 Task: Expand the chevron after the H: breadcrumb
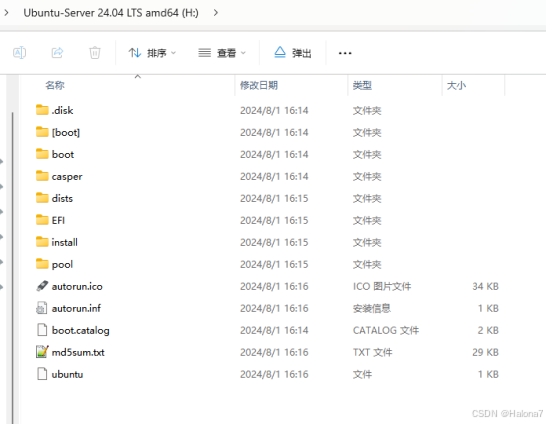point(216,13)
